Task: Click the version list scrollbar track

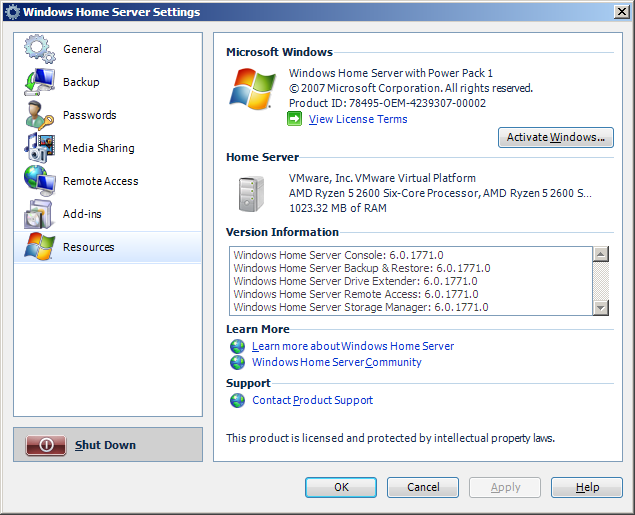Action: [x=601, y=281]
